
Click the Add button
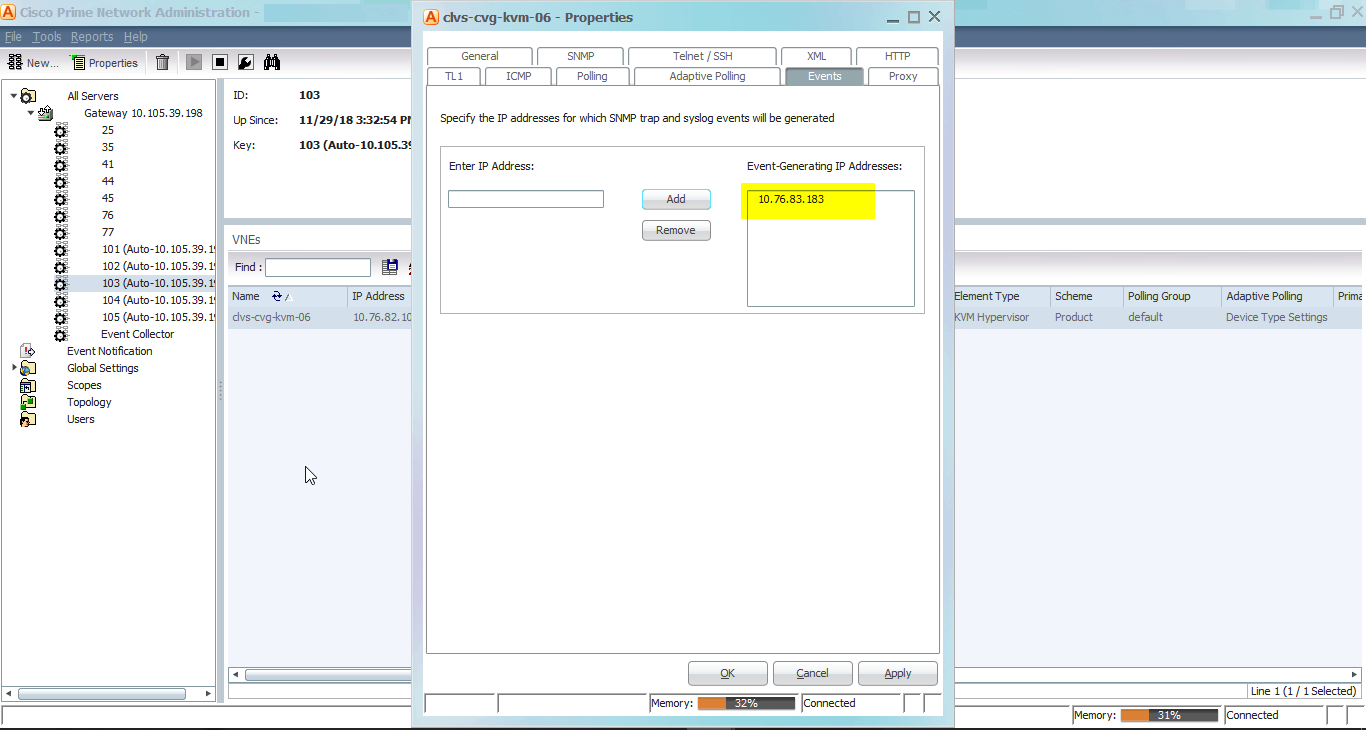coord(676,198)
